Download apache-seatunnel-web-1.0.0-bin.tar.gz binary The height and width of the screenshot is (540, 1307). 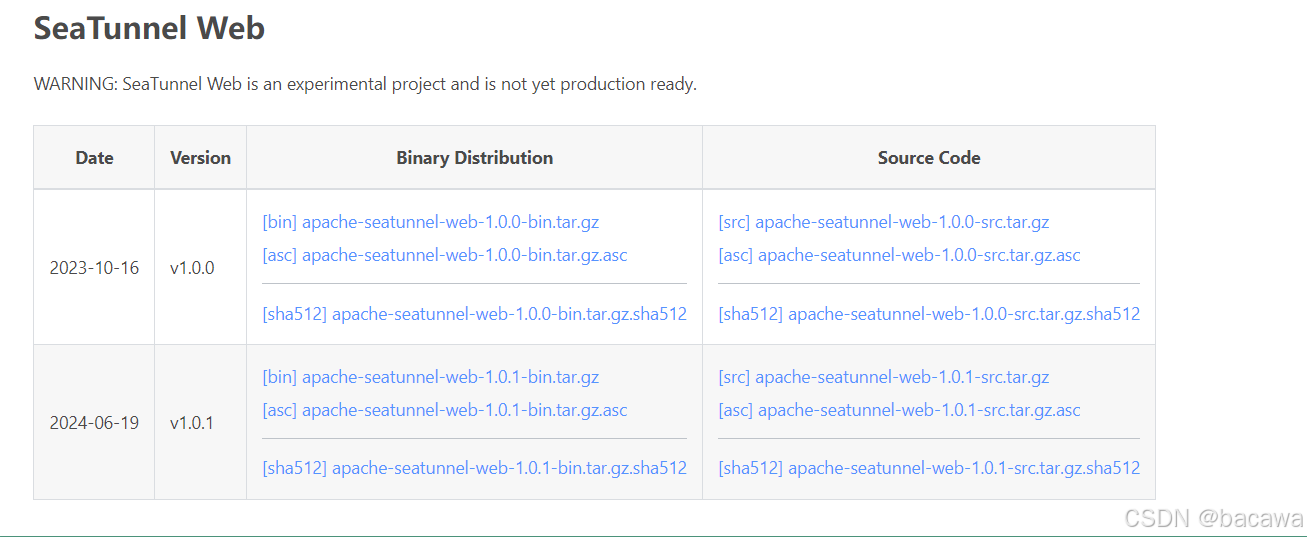pos(430,222)
